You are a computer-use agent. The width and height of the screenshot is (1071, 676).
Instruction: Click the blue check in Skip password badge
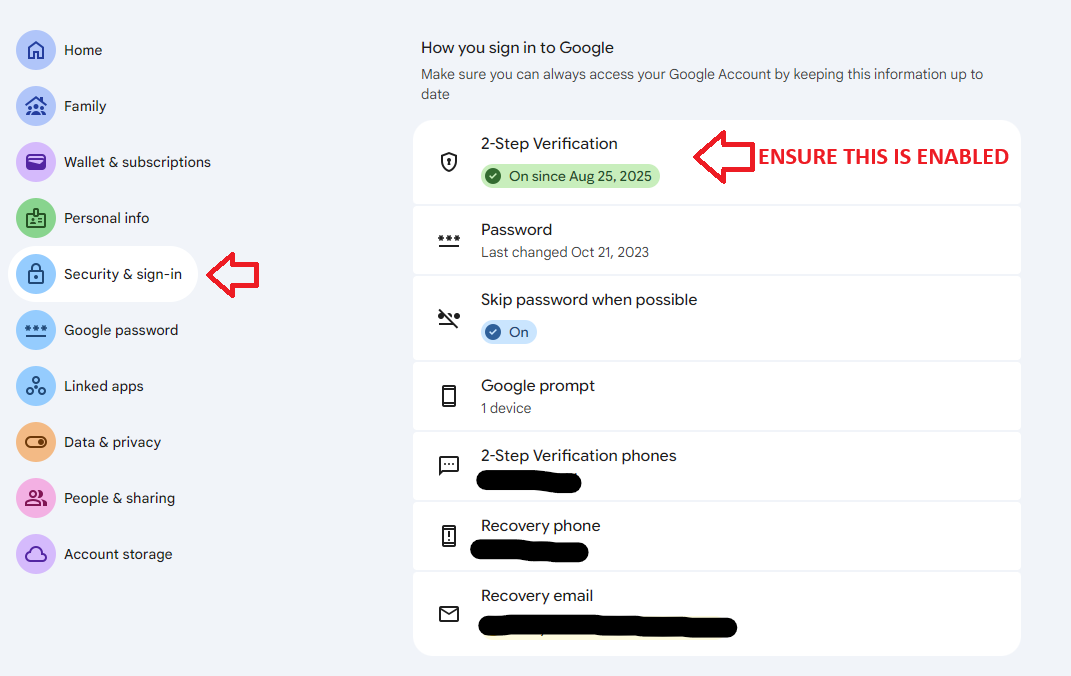point(493,332)
